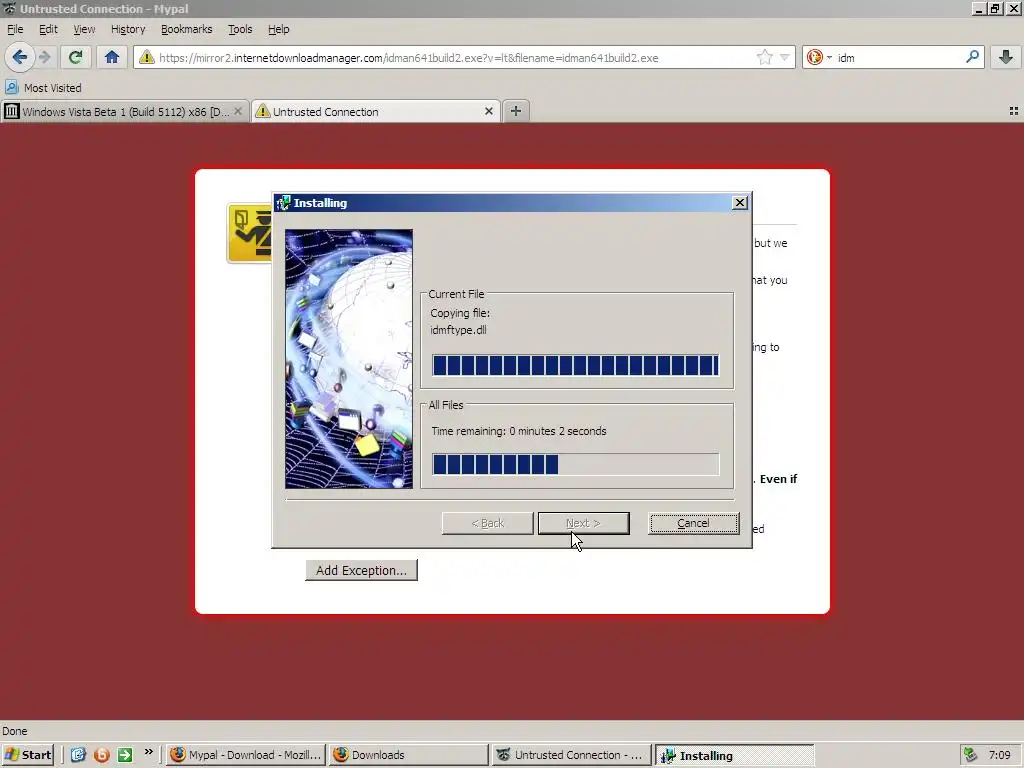
Task: Bookmark page with star icon
Action: [x=764, y=57]
